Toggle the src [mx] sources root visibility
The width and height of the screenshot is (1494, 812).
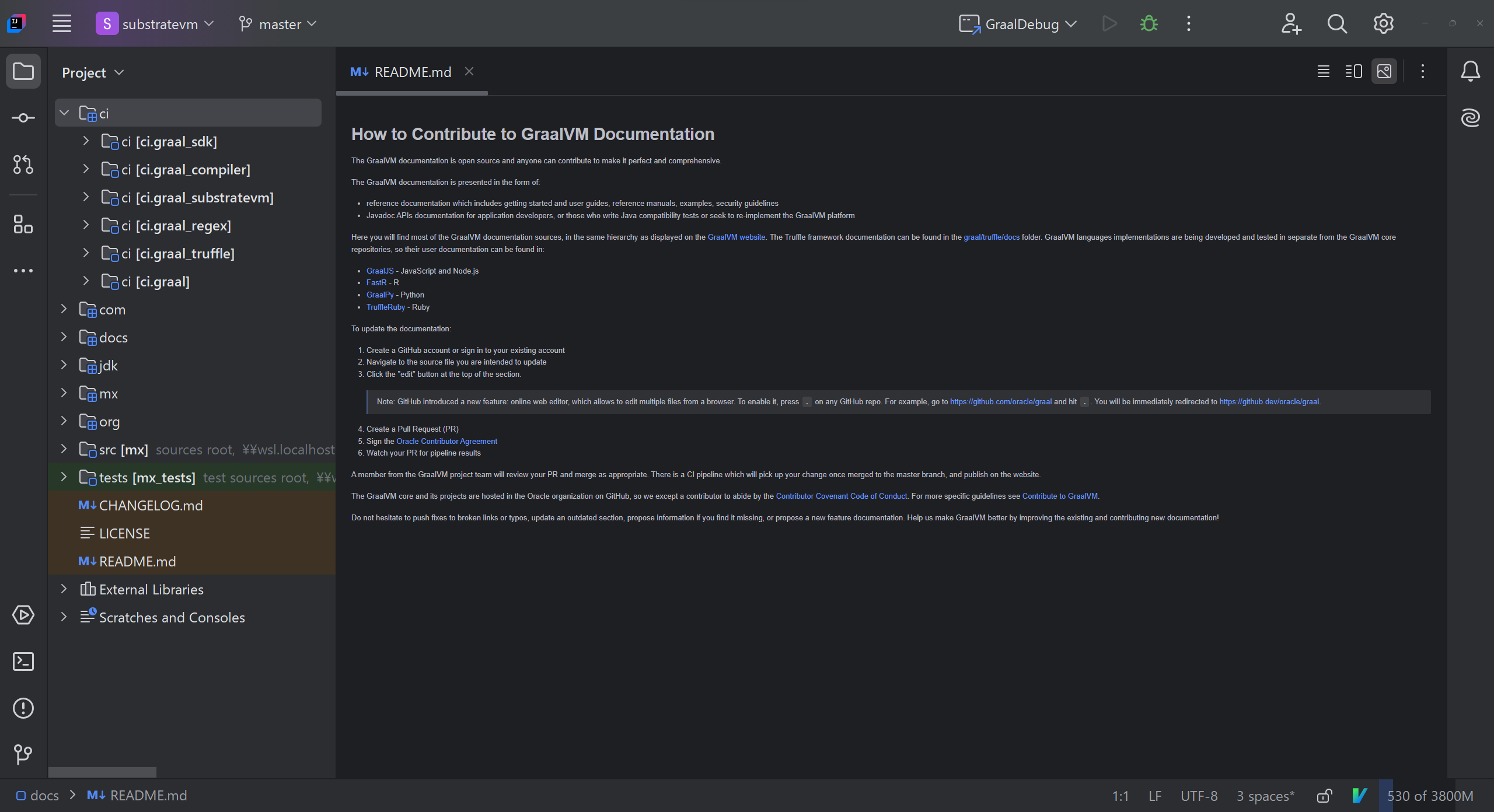(x=64, y=448)
